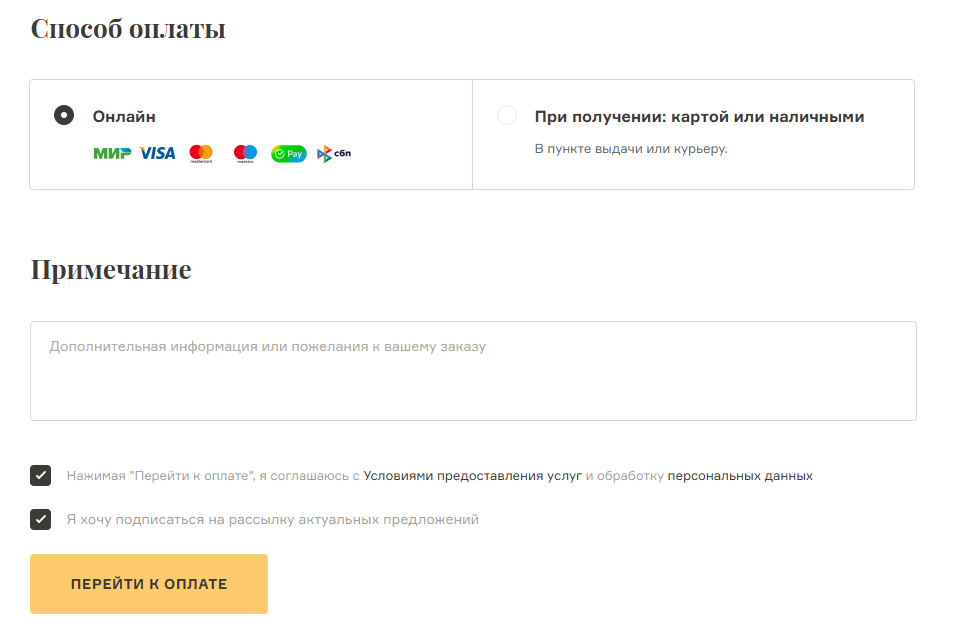Click the VISA card logo
Viewport: 959px width, 629px height.
point(157,153)
